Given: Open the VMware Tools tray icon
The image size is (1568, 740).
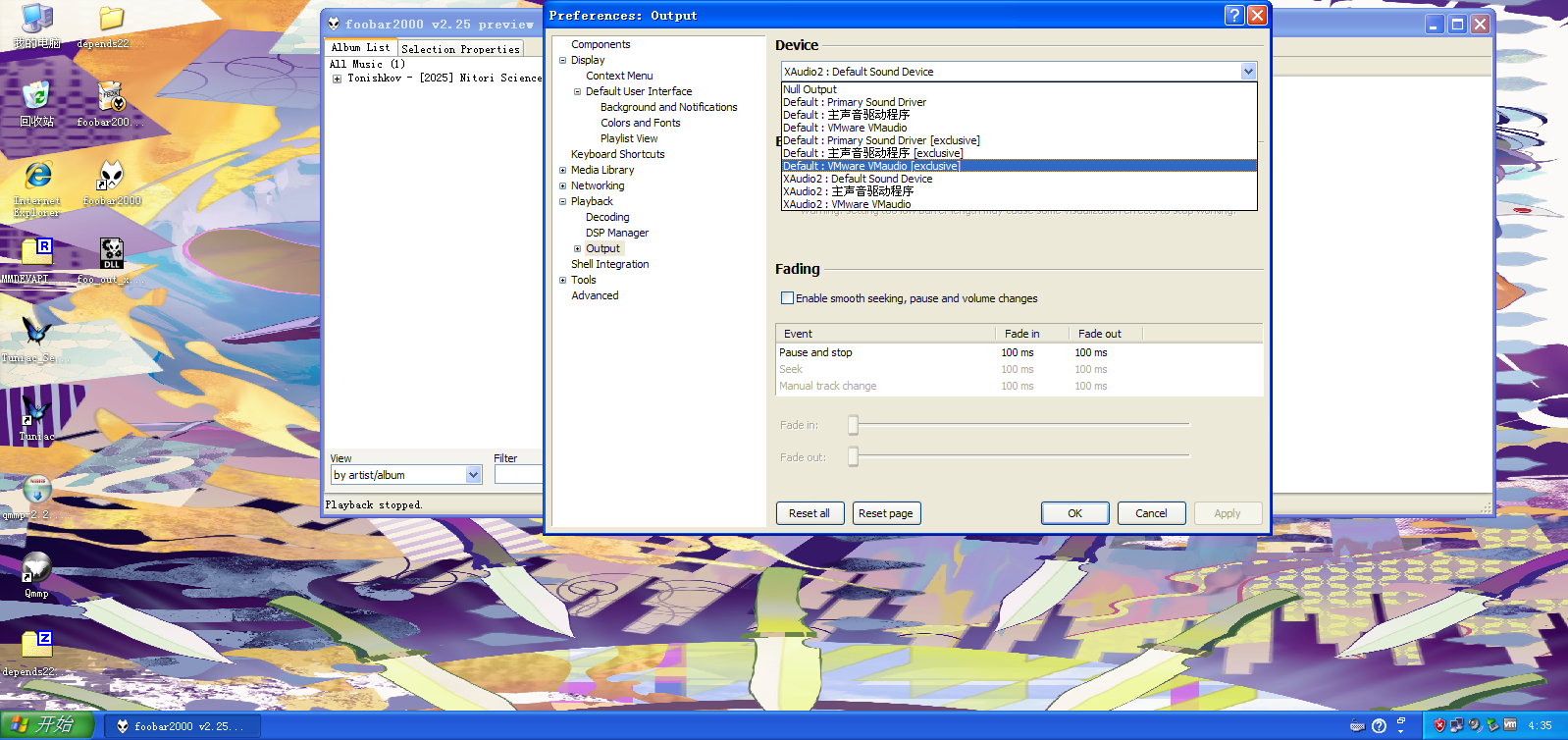Looking at the screenshot, I should click(1510, 725).
